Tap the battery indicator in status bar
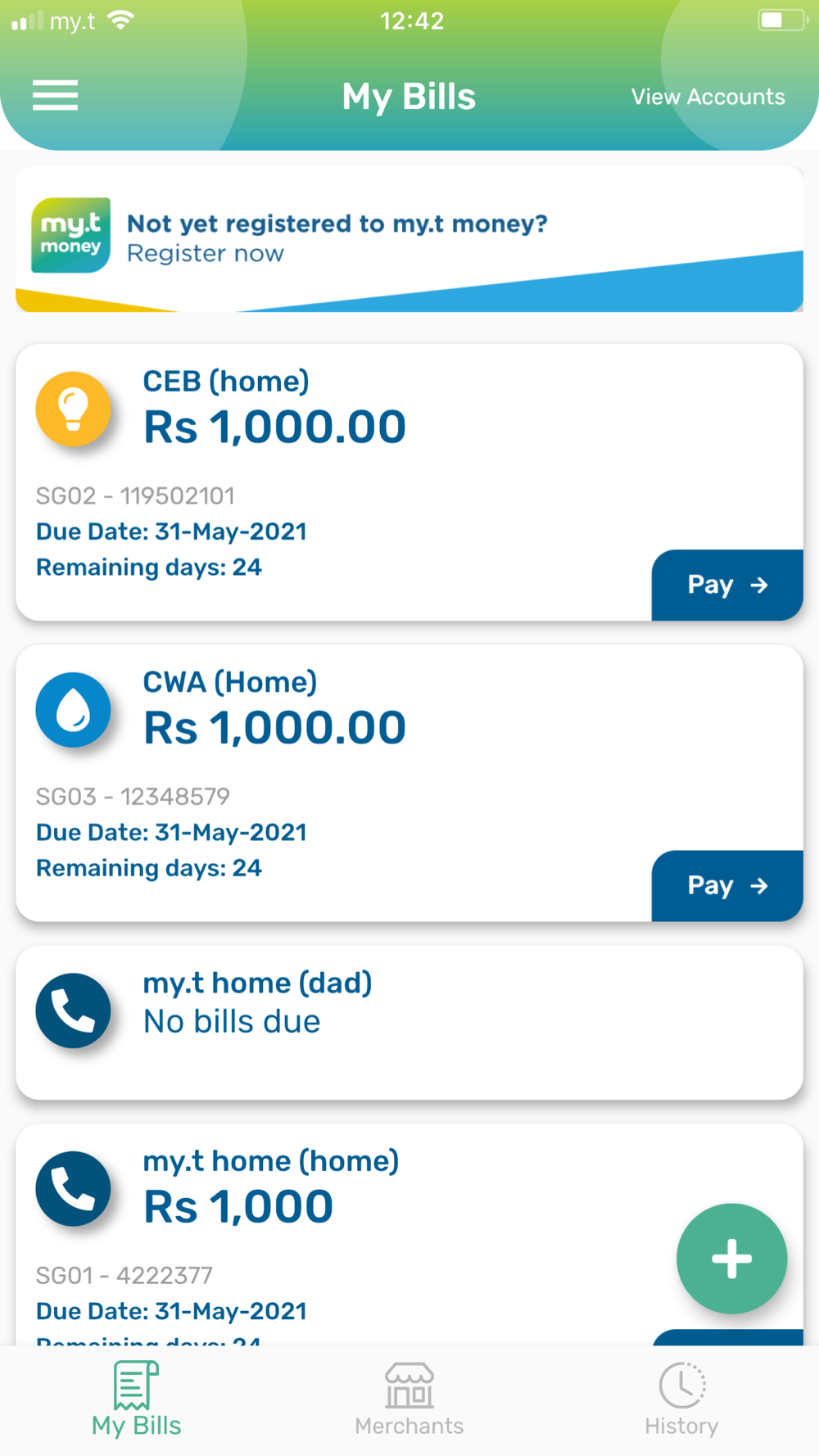 tap(781, 20)
